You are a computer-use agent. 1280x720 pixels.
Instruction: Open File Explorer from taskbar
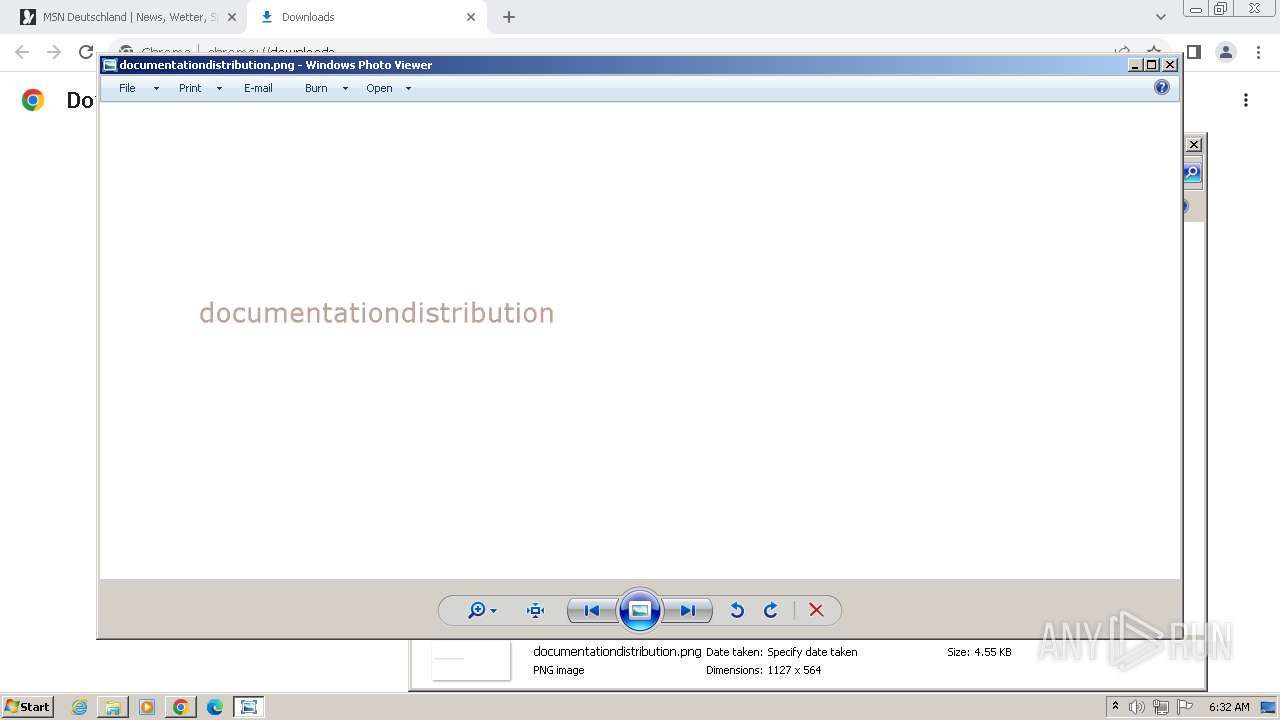(113, 707)
